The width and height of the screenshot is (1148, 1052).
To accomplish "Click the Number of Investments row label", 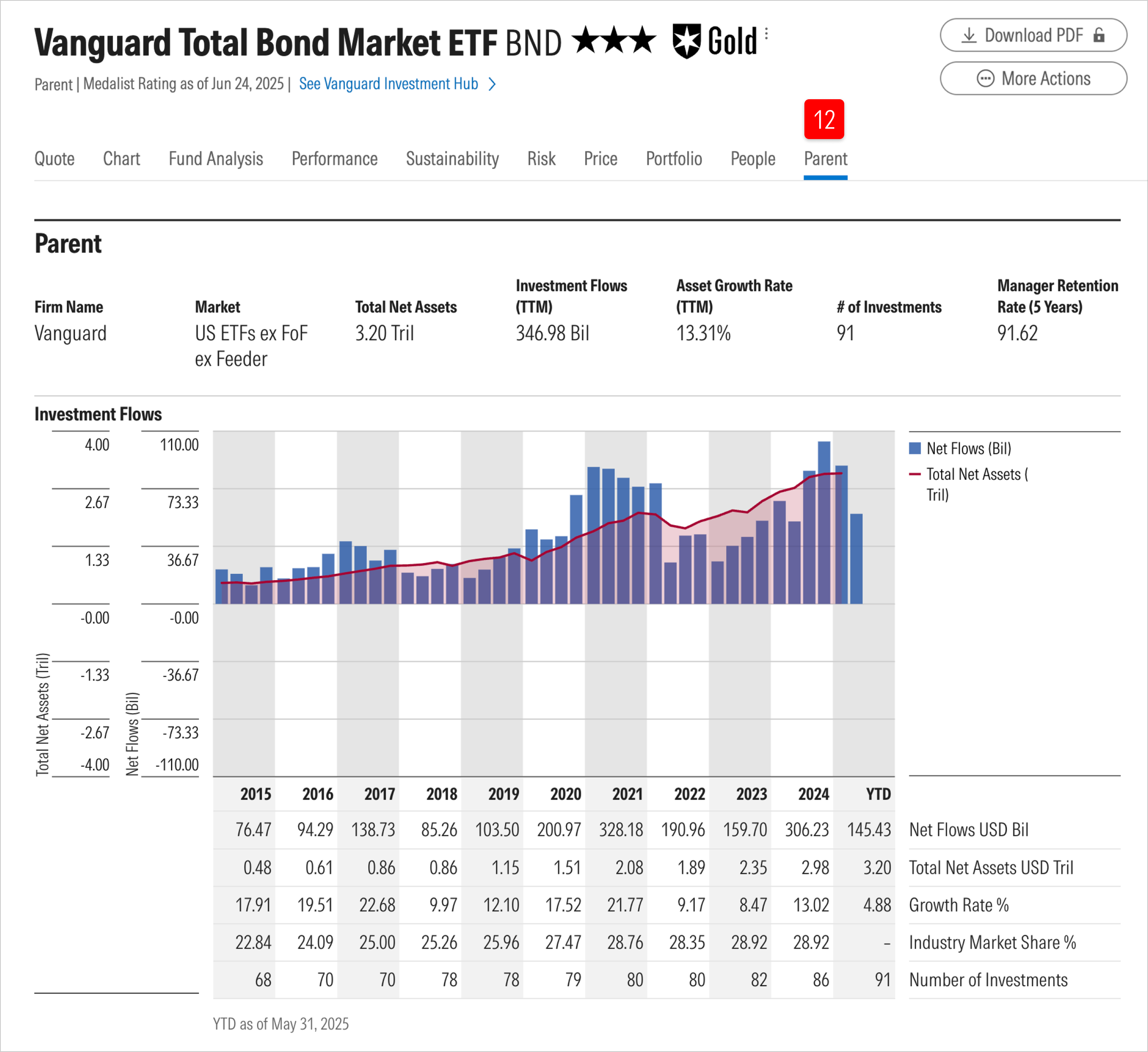I will pyautogui.click(x=989, y=980).
